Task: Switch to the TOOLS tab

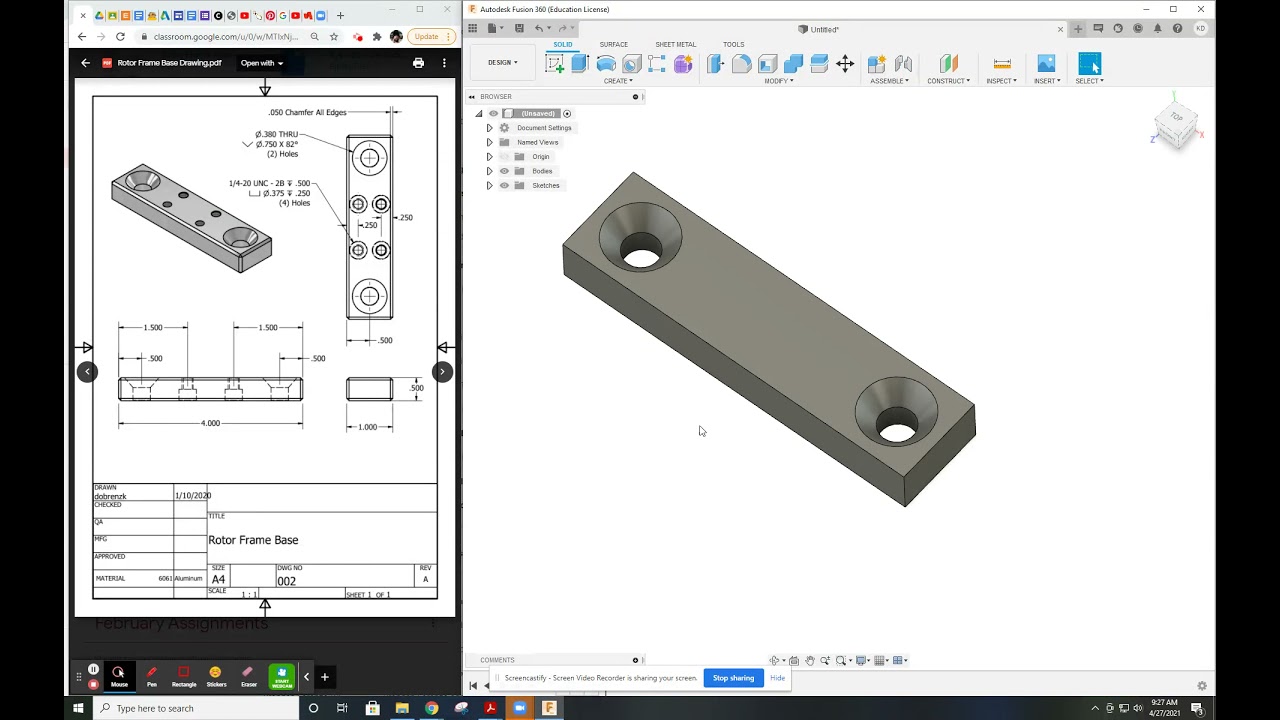Action: pos(733,44)
